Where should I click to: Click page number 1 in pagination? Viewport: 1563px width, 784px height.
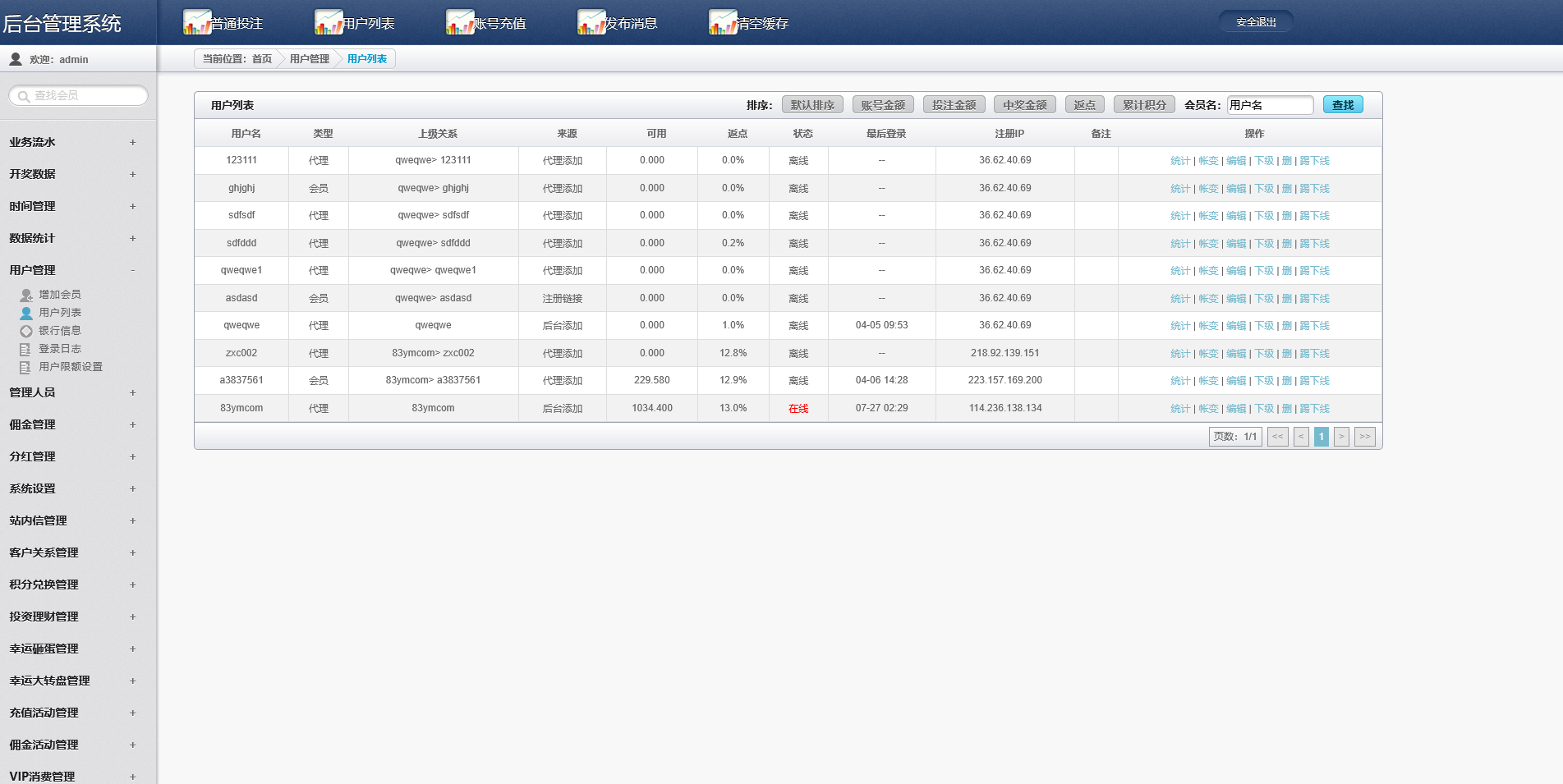click(x=1321, y=437)
